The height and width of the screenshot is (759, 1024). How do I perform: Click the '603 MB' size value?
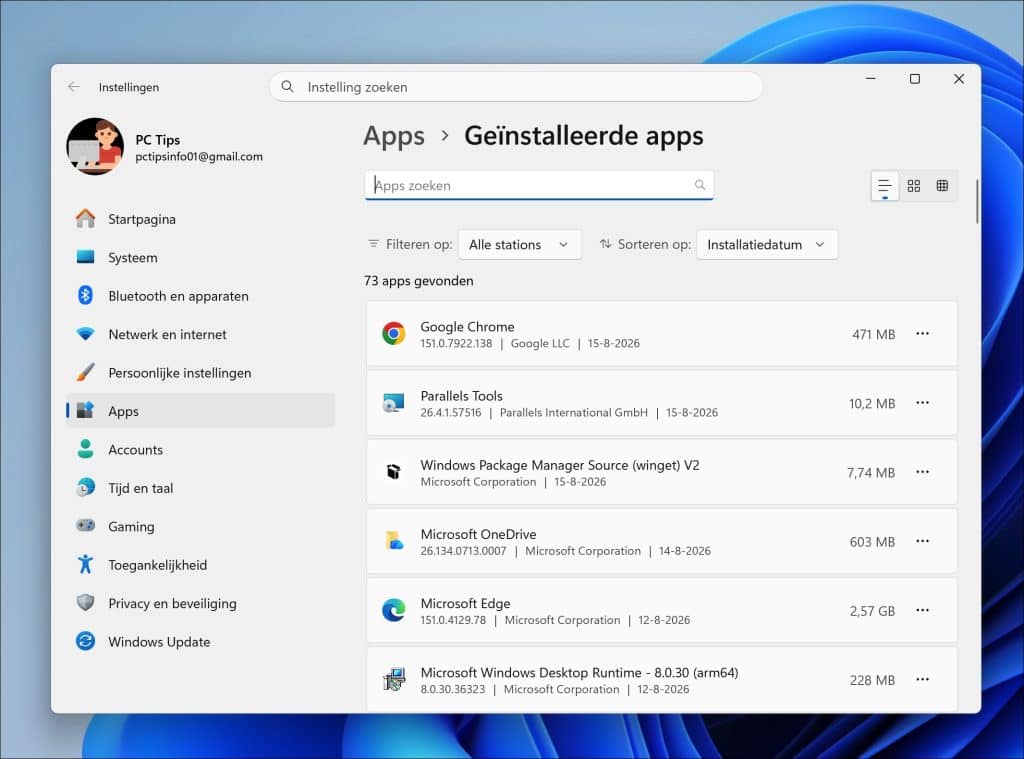pos(872,542)
